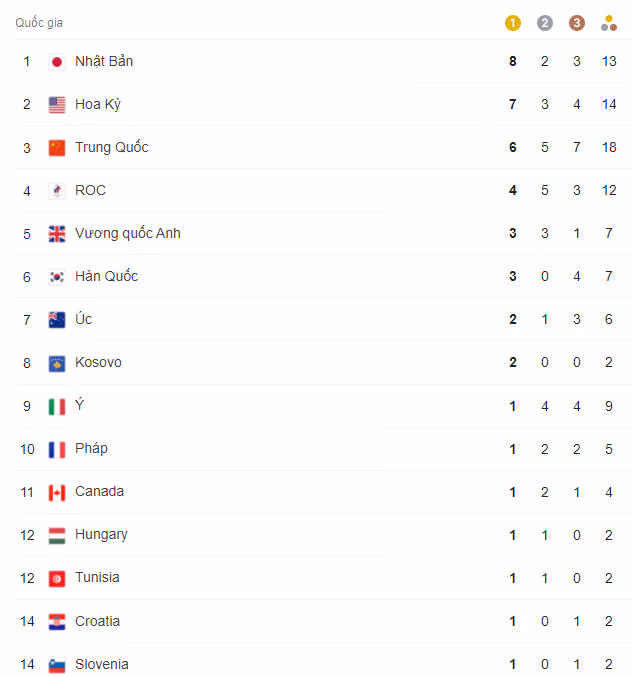Click the Tunisia flag icon
Screen dimensions: 632x677
coord(57,579)
